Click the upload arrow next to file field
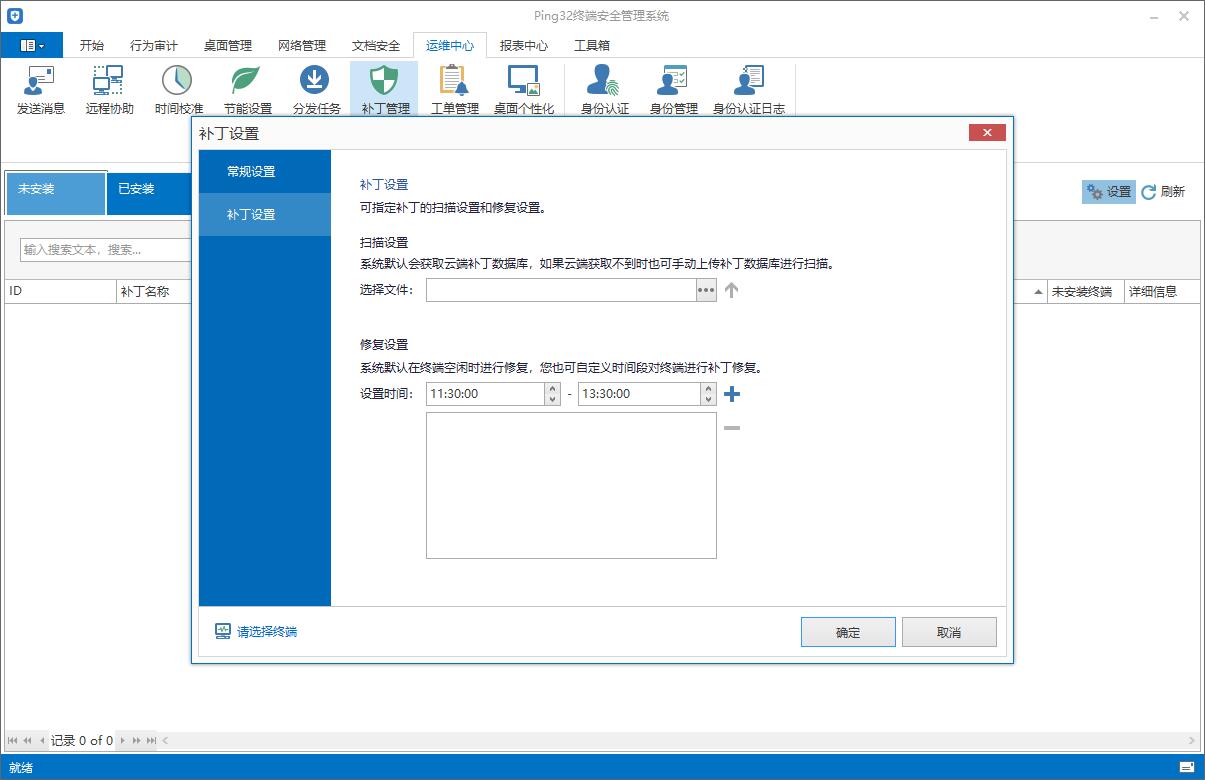The height and width of the screenshot is (780, 1205). click(x=731, y=290)
